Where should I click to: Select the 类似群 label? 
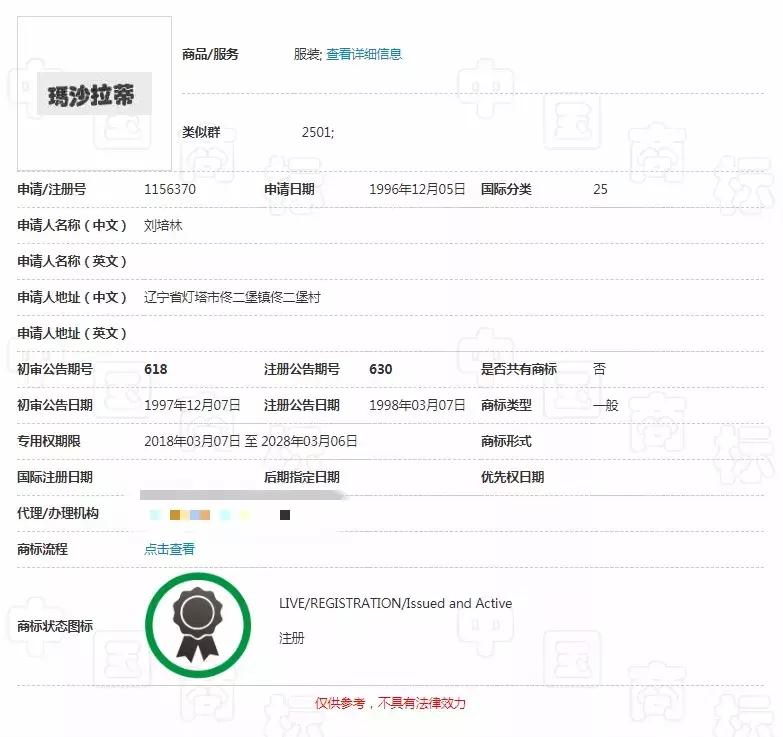tap(201, 132)
